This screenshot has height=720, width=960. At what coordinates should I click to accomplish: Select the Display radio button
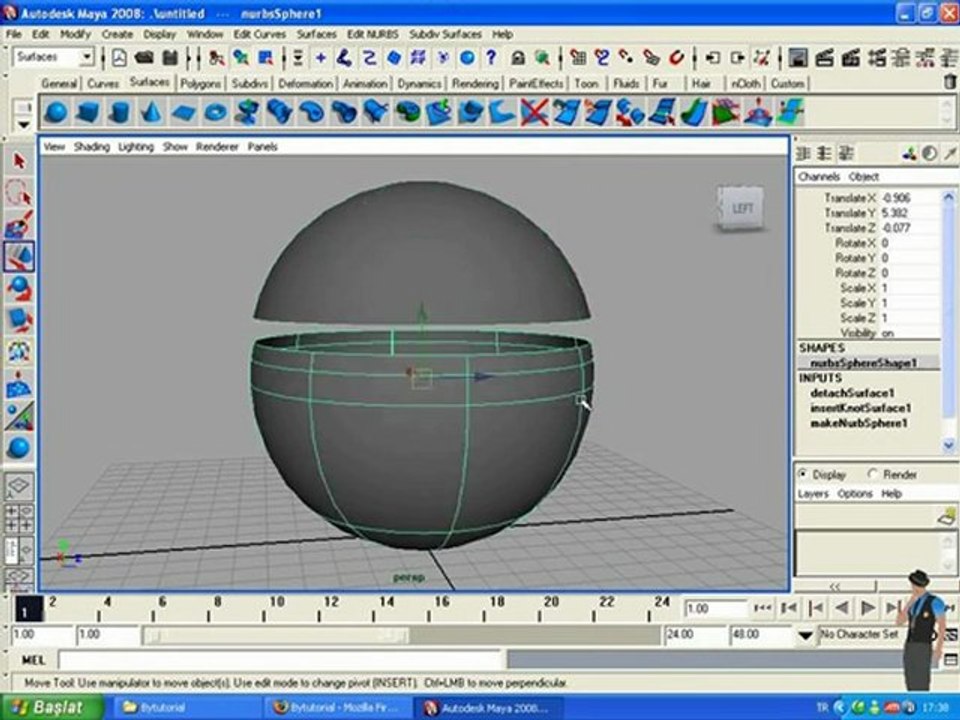coord(803,474)
